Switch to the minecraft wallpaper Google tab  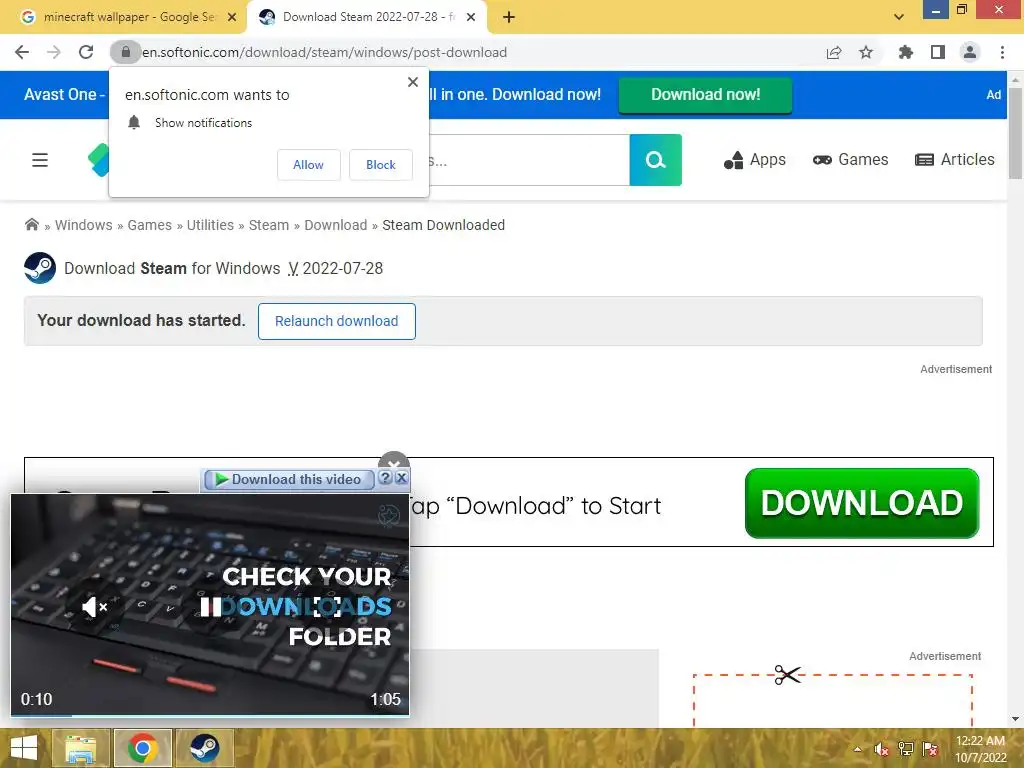[x=129, y=17]
